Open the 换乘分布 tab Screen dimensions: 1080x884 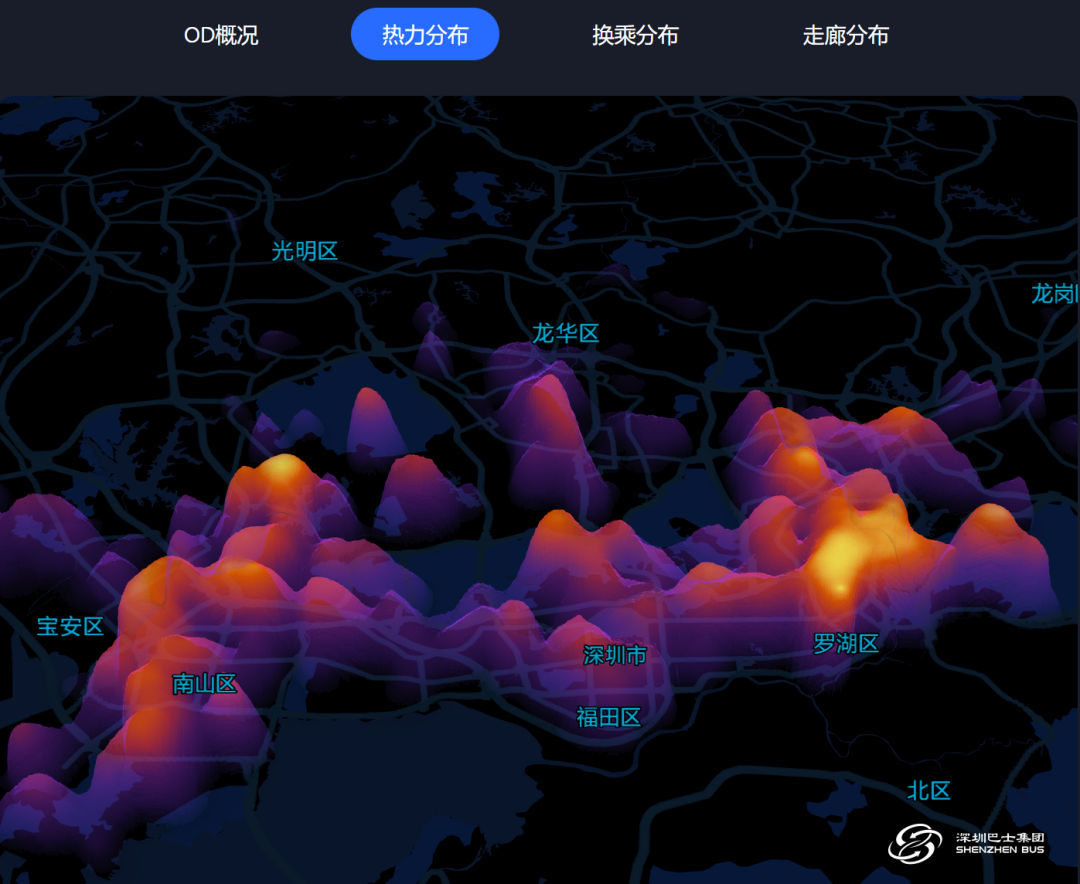click(635, 35)
